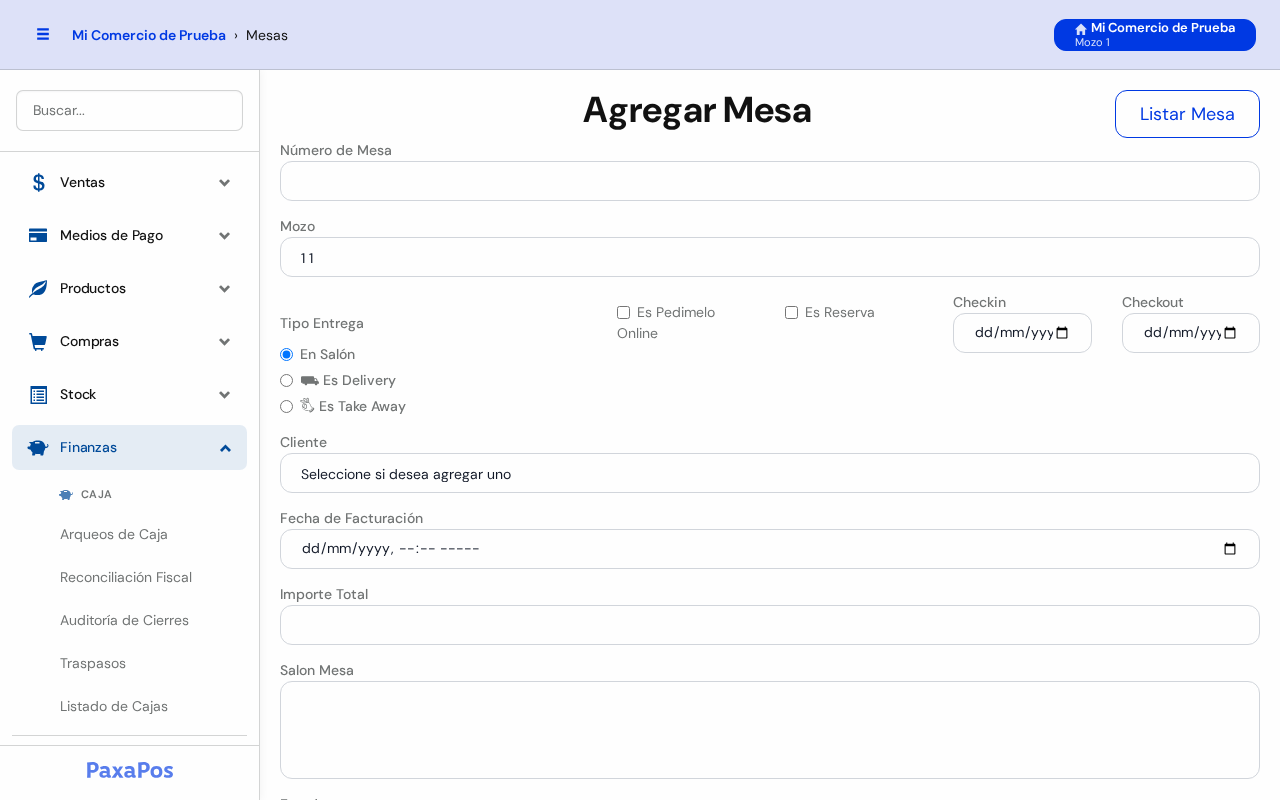
Task: Toggle the hamburger menu icon
Action: click(43, 34)
